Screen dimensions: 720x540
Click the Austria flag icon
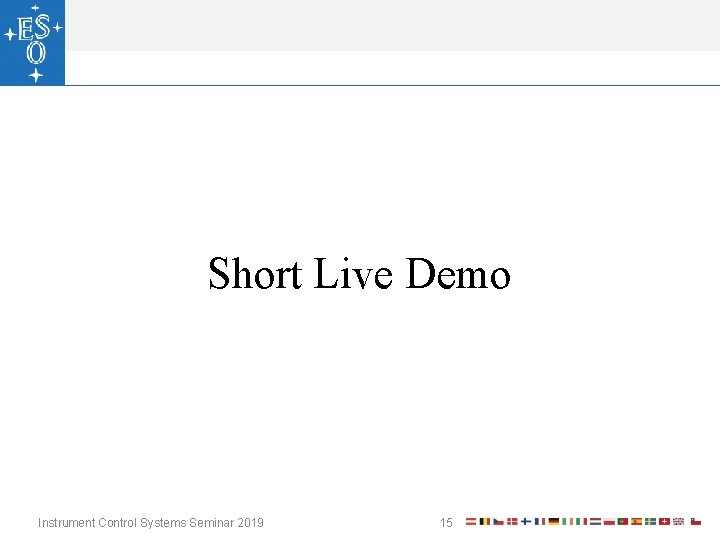471,521
